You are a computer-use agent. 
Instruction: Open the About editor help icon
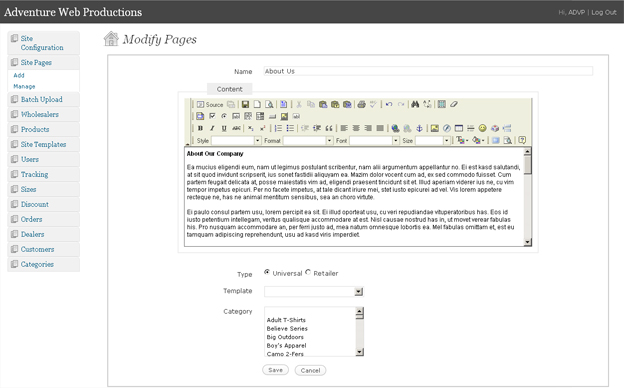[x=522, y=140]
